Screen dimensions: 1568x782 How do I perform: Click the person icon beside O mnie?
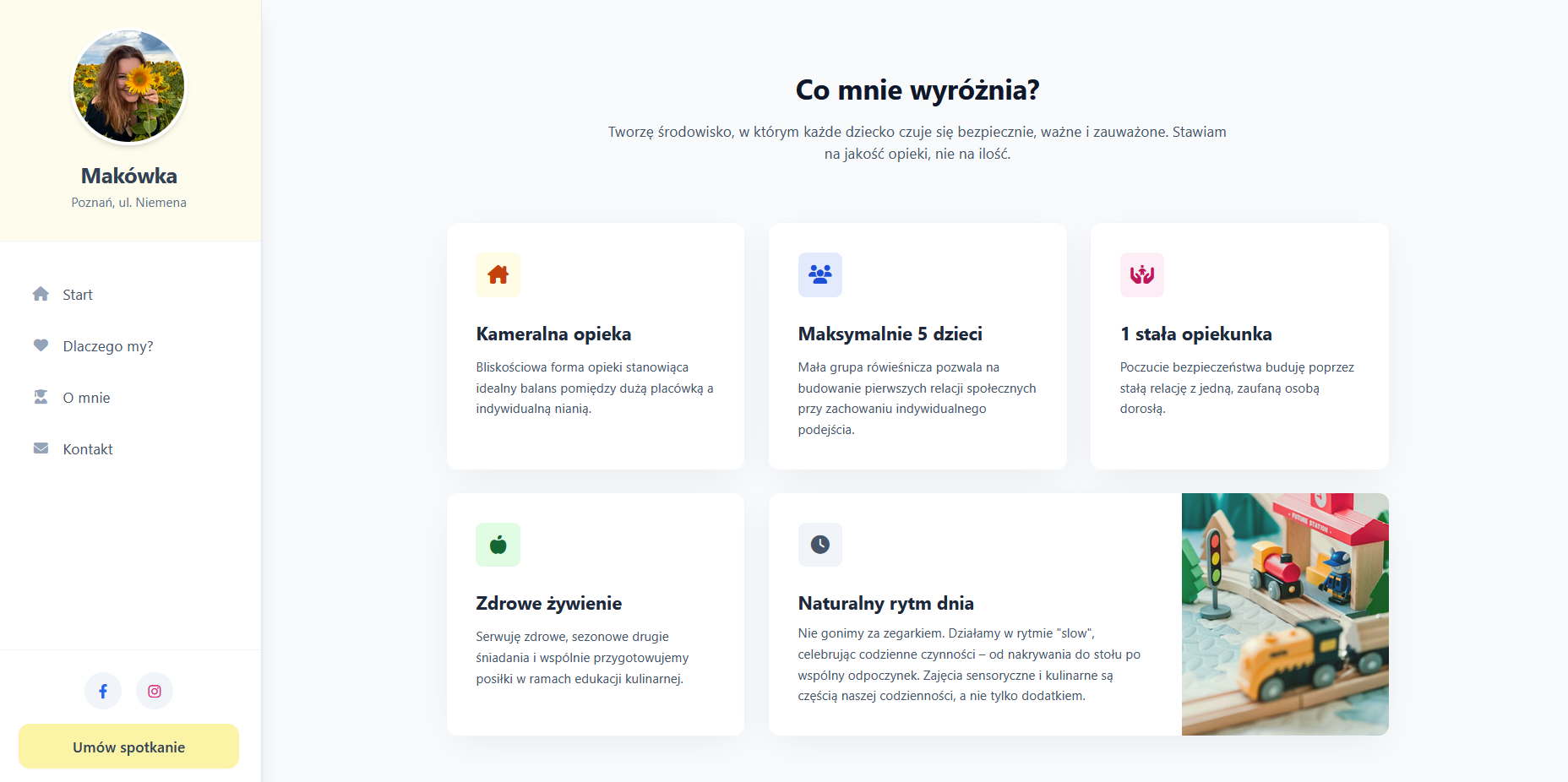pos(41,396)
